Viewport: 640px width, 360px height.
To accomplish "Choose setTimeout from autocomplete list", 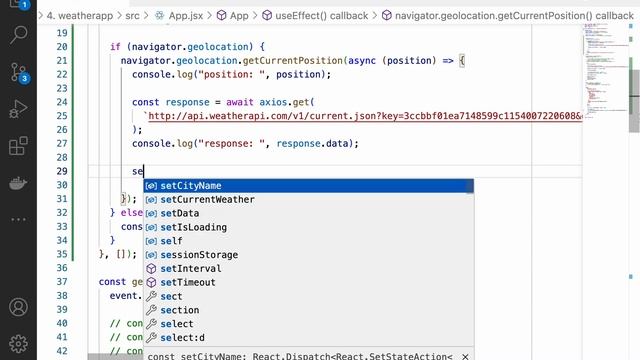I will point(309,282).
